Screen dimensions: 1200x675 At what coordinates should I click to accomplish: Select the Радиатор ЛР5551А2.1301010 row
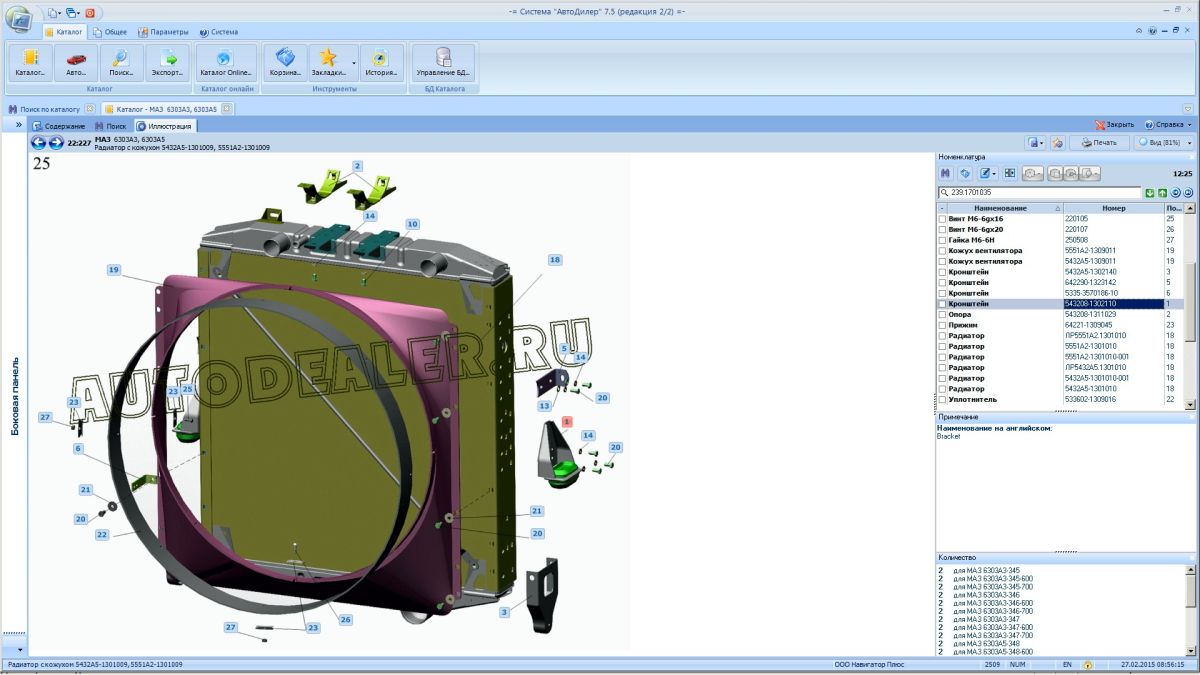(x=1060, y=335)
